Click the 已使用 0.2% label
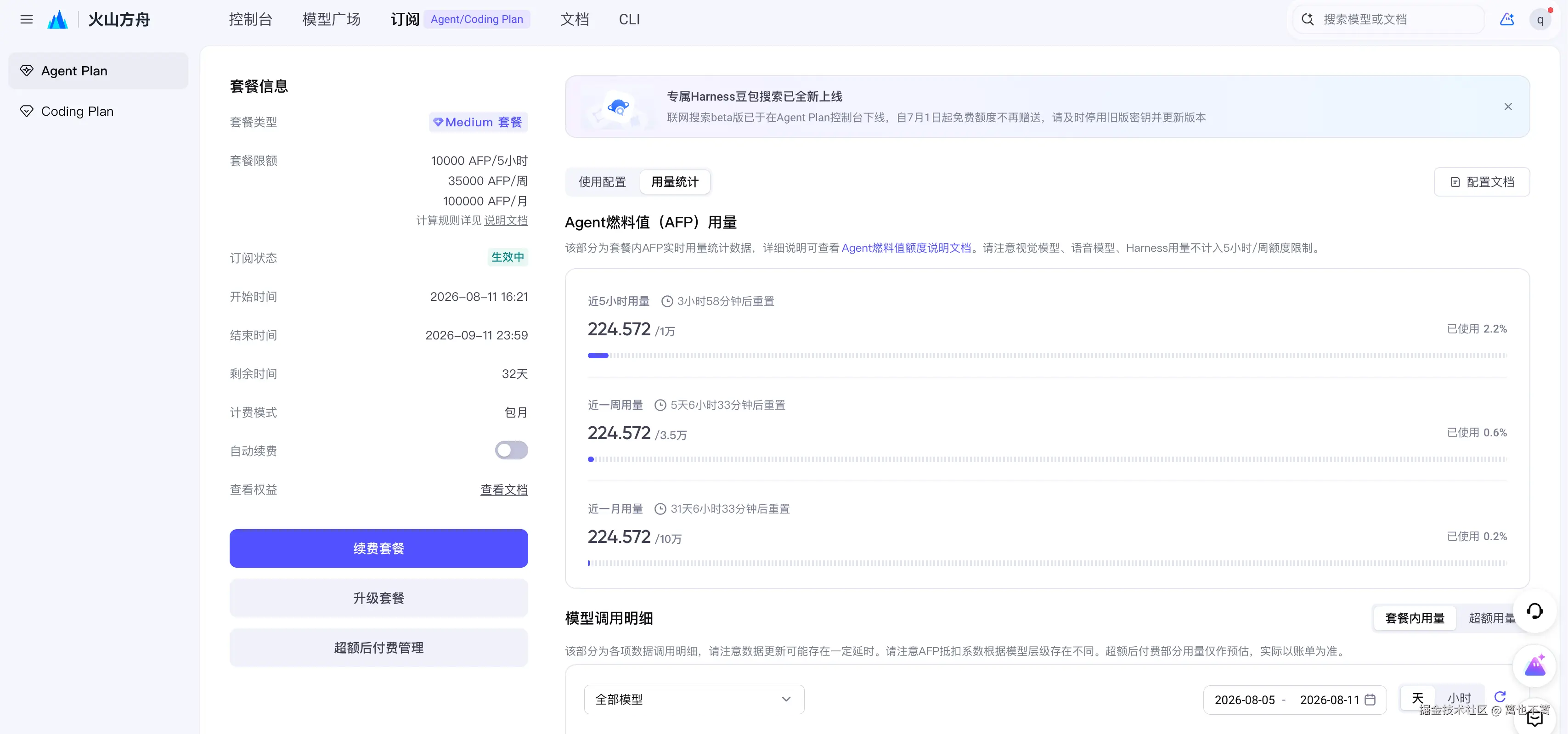 [1477, 537]
